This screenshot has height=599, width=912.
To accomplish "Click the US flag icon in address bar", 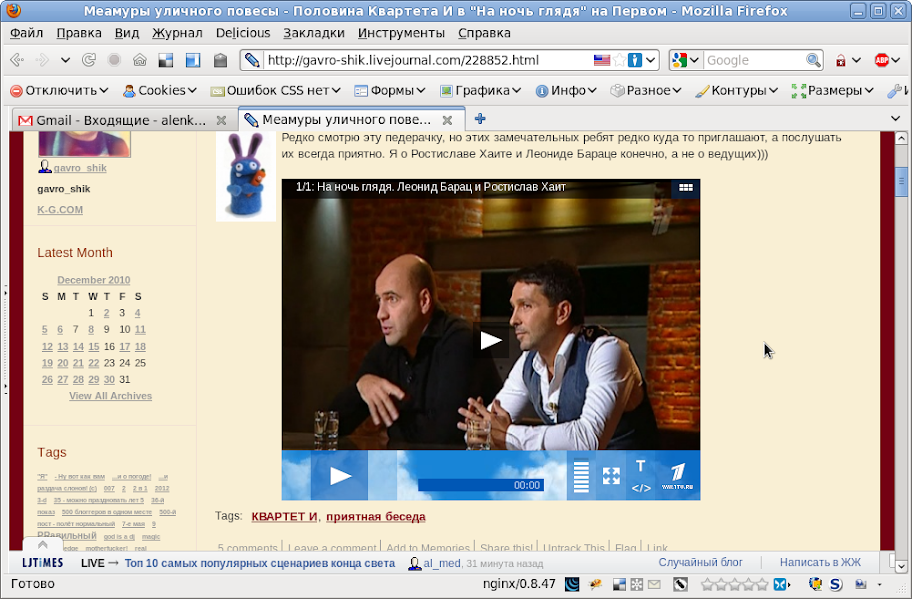I will [x=602, y=60].
